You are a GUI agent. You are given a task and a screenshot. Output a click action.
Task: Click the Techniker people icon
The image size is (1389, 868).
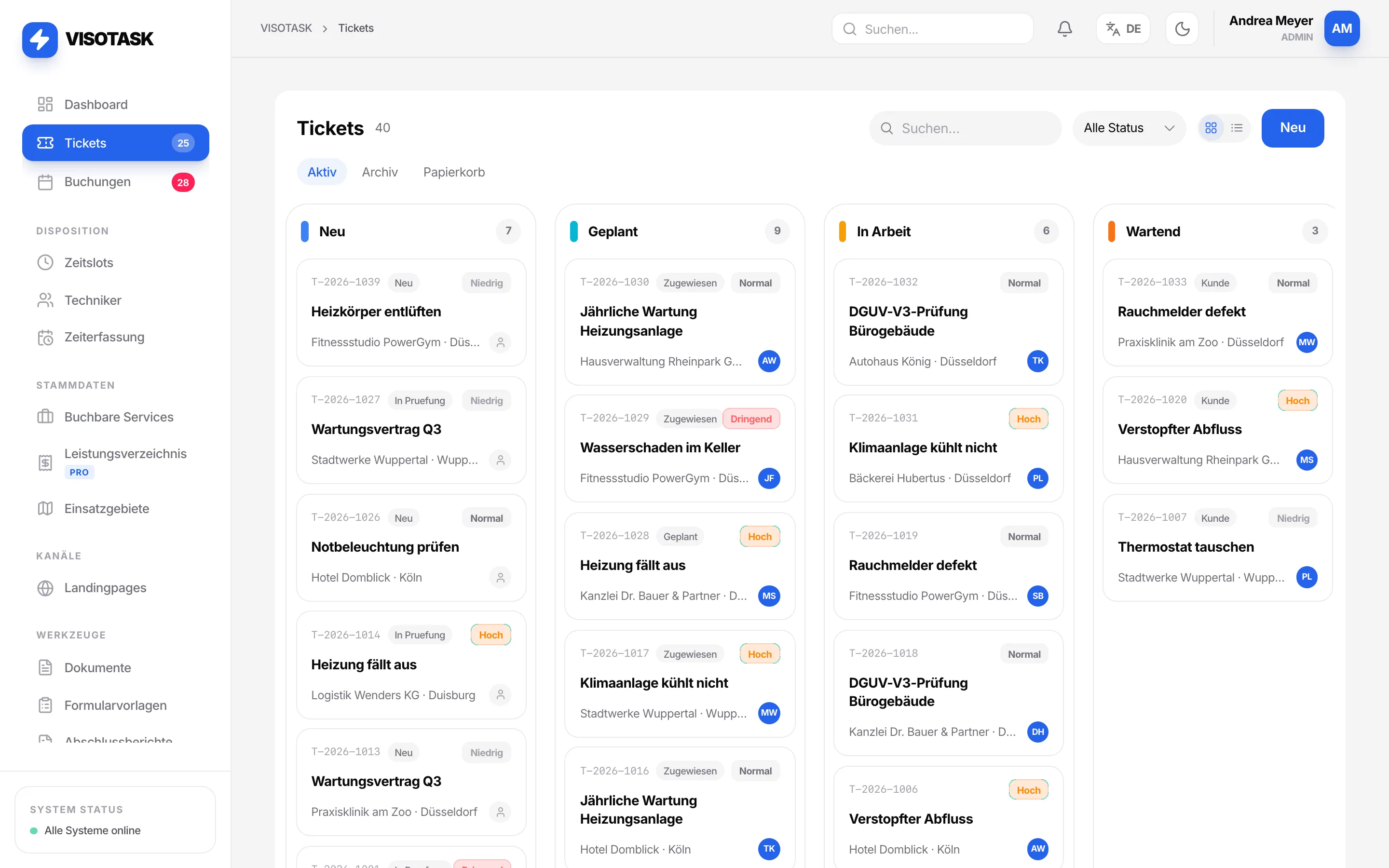point(45,300)
